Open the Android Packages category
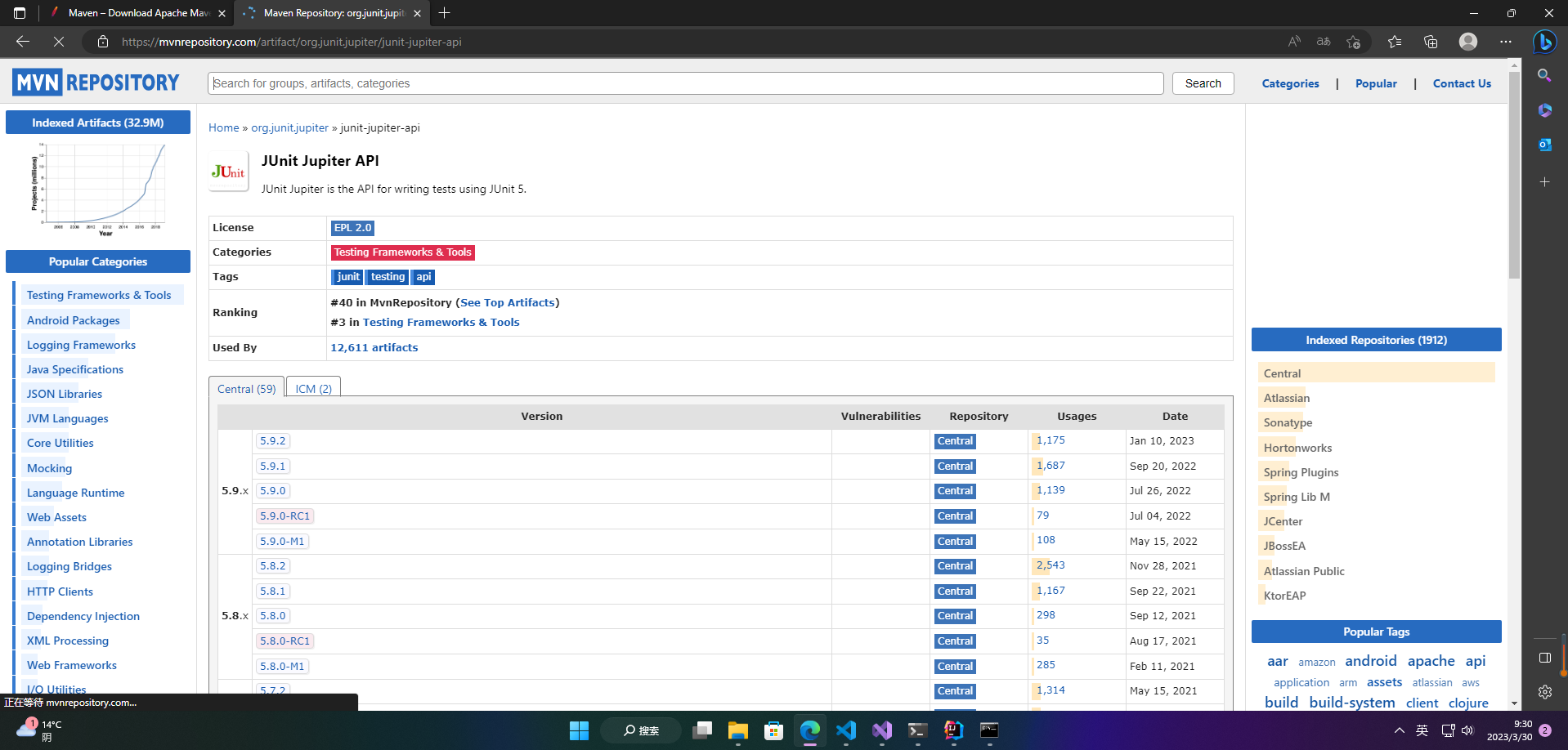The width and height of the screenshot is (1568, 750). point(74,320)
